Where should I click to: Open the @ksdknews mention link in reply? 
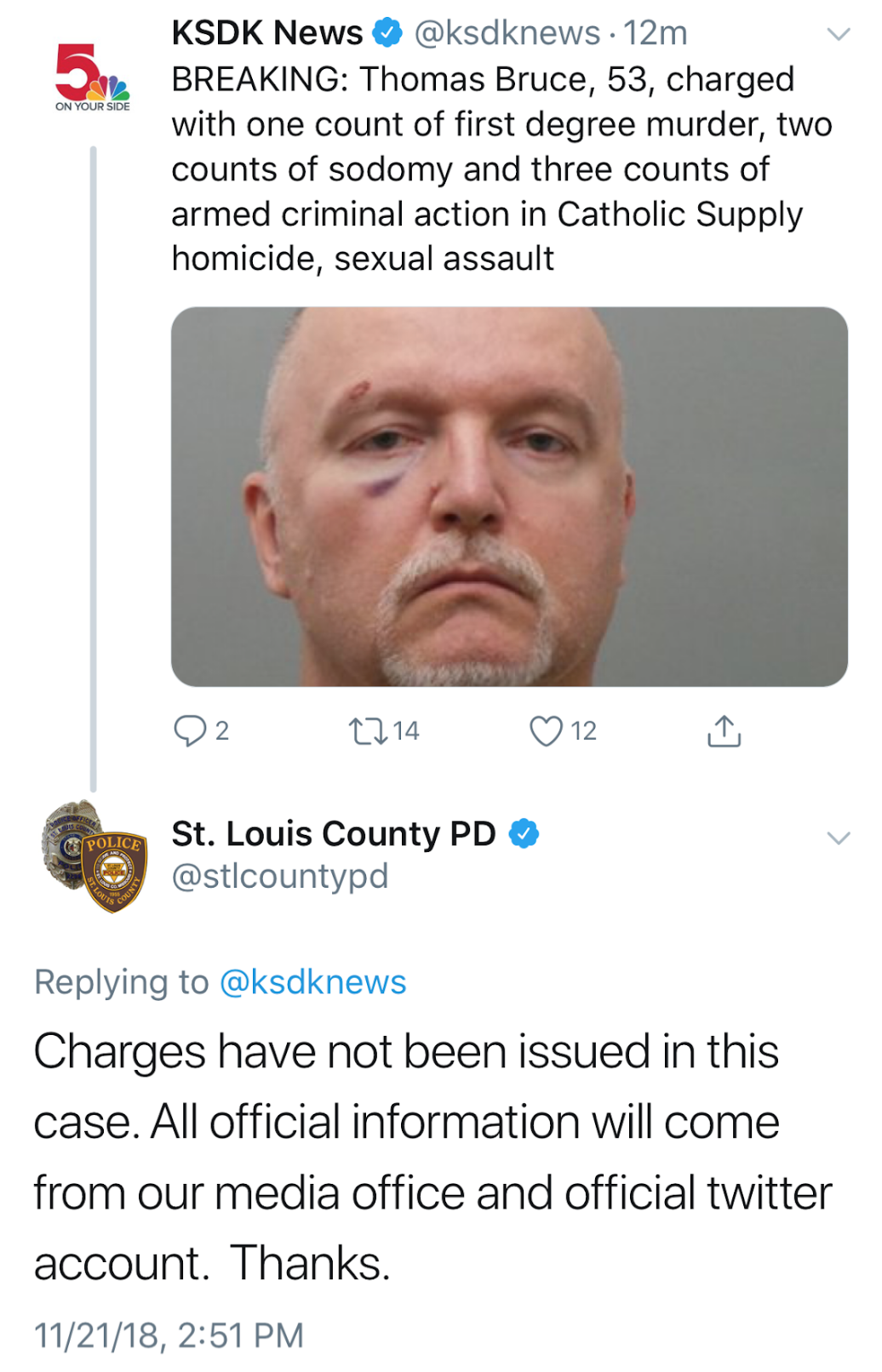312,982
